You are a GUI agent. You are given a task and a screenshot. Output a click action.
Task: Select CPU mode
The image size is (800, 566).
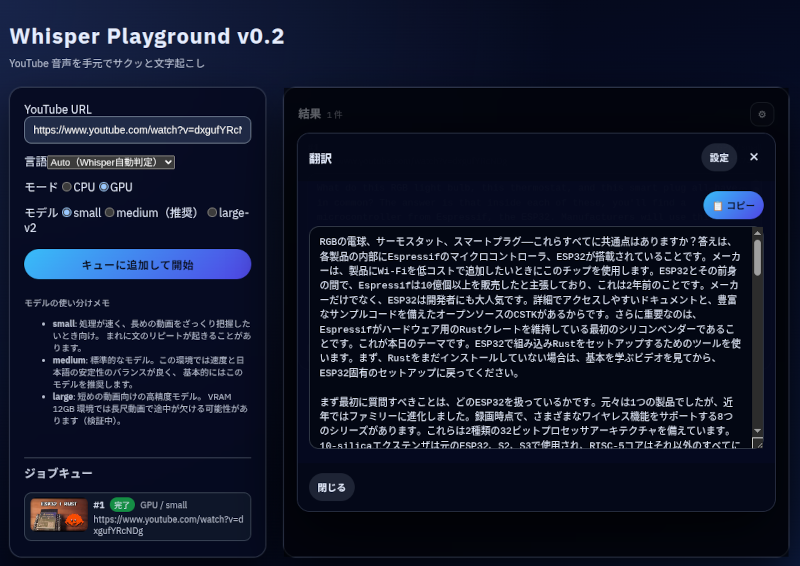tap(67, 187)
